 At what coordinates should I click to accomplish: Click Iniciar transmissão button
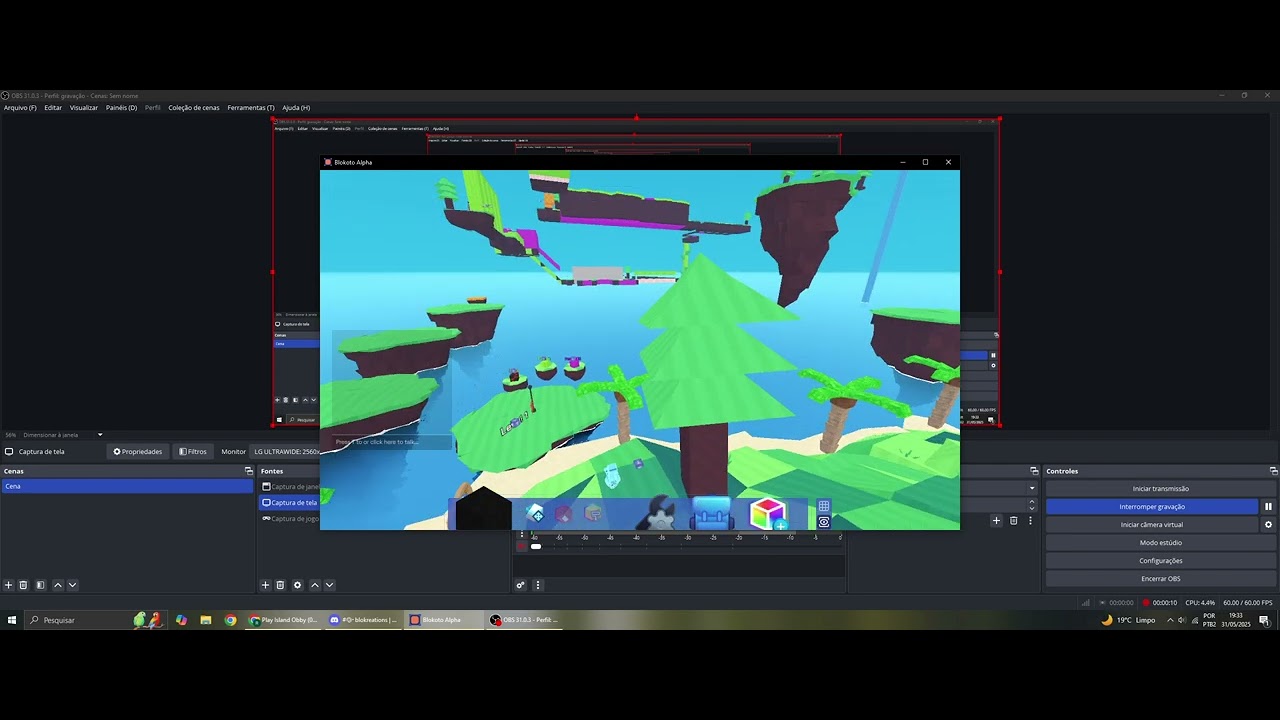pyautogui.click(x=1161, y=489)
